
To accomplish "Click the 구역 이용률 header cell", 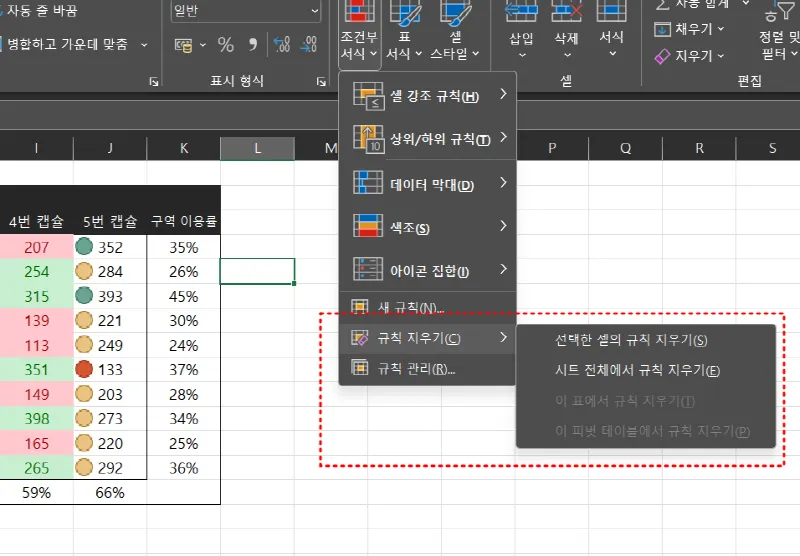I will (184, 221).
